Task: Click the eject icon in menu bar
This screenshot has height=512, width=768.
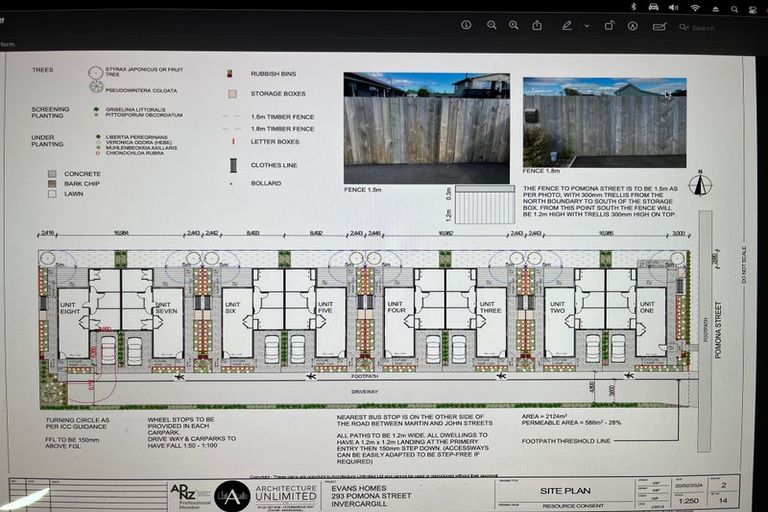Action: [716, 7]
